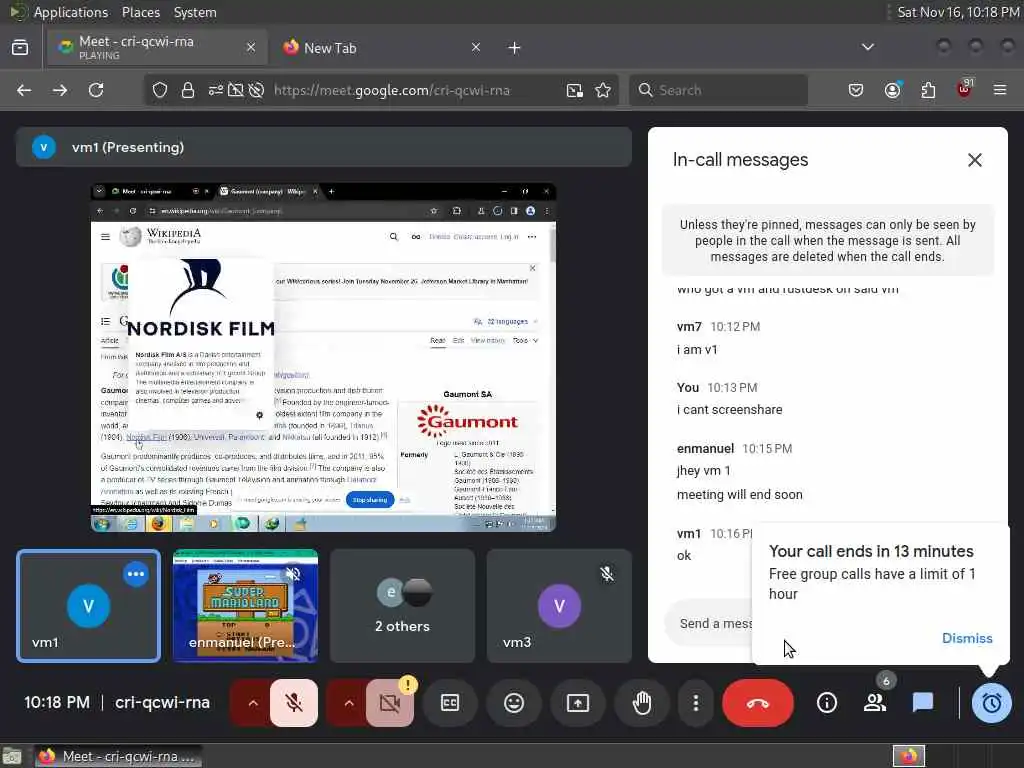This screenshot has height=768, width=1024.
Task: Click the cri-qcwi-rna meeting code text
Action: click(x=162, y=703)
